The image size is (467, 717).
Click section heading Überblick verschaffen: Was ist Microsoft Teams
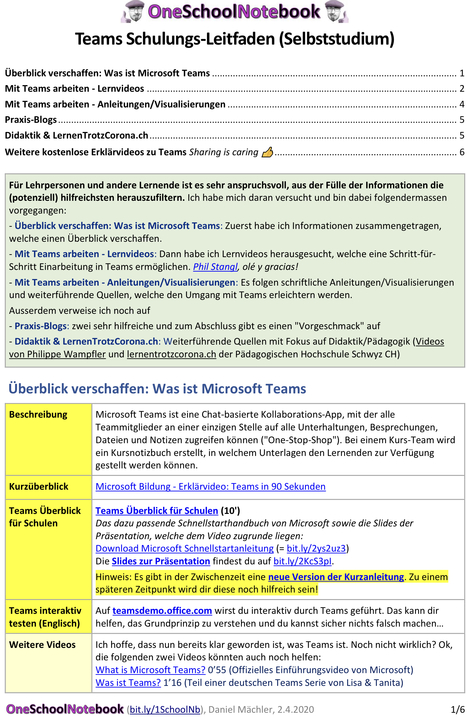pos(157,389)
